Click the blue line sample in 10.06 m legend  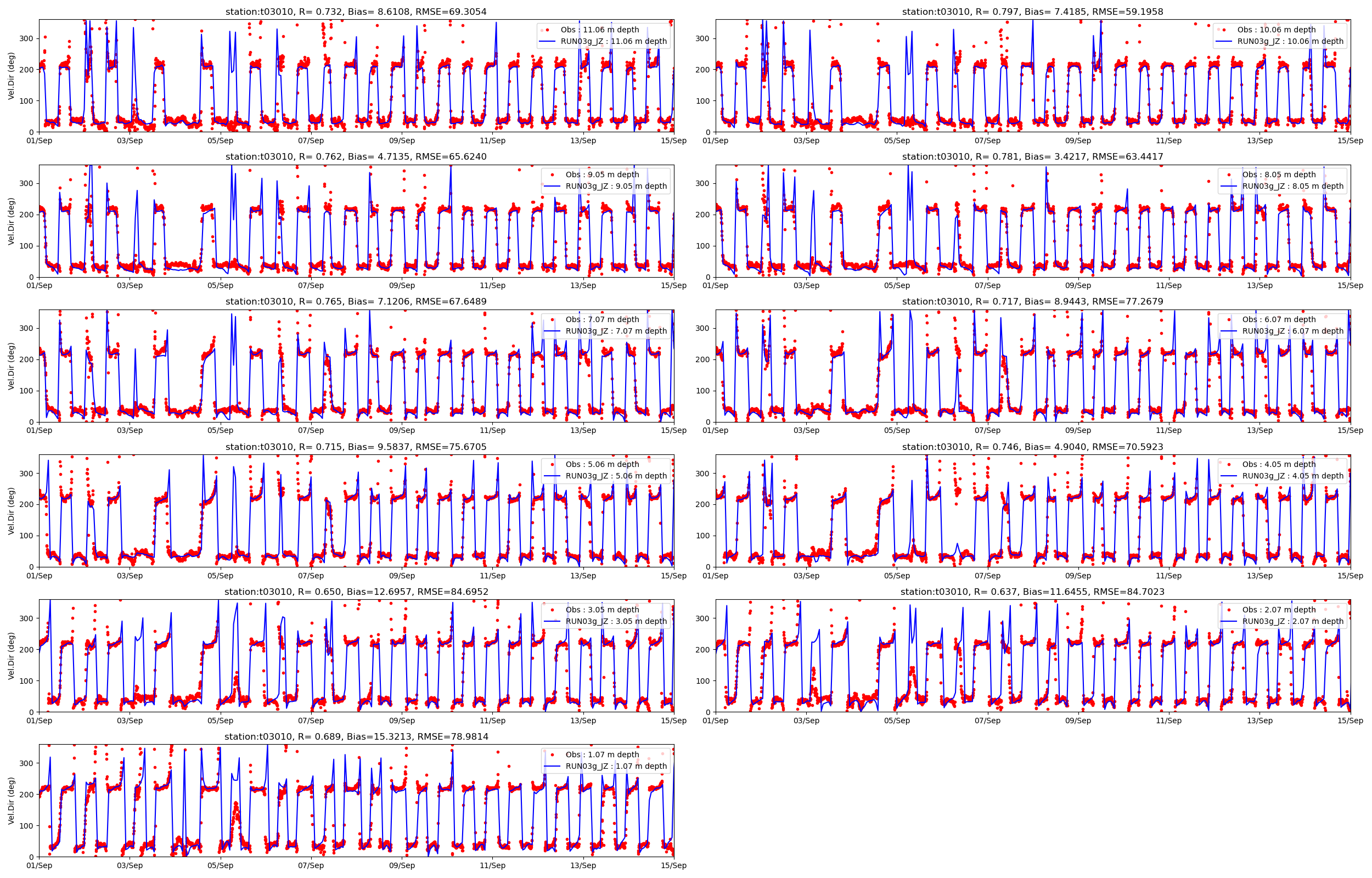[1223, 41]
